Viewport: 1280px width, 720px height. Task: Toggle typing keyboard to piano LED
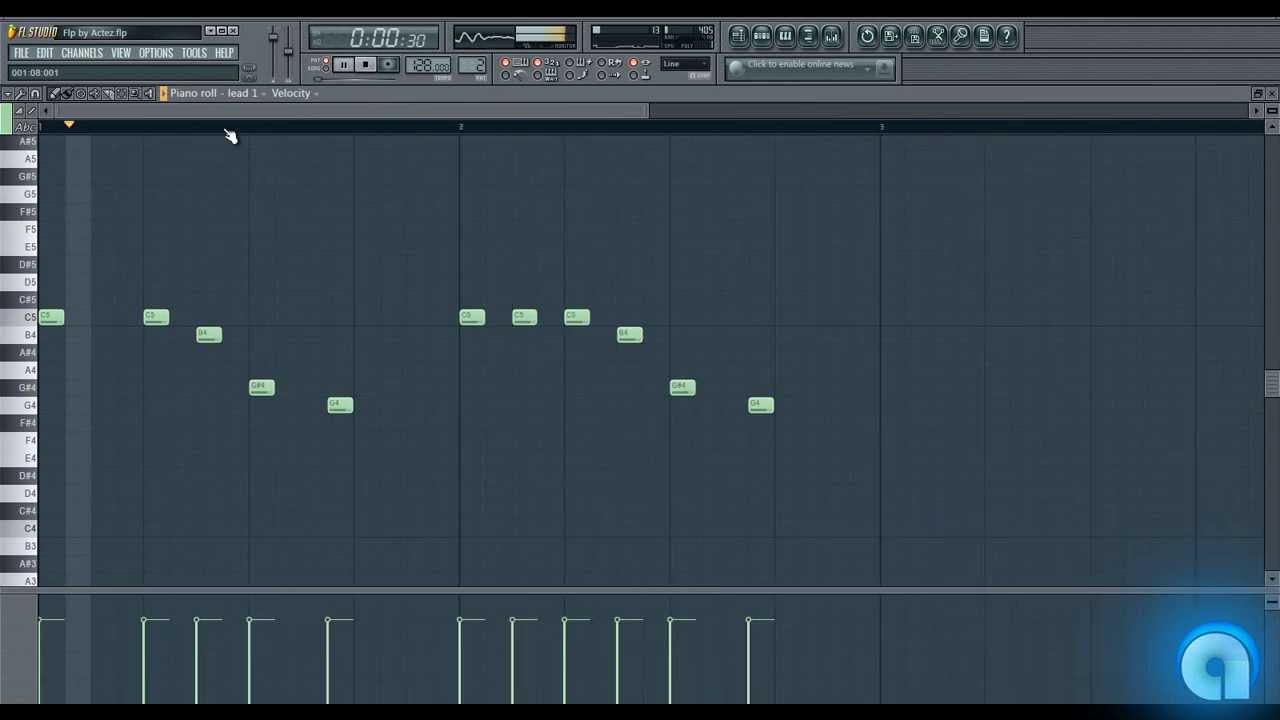tap(505, 62)
